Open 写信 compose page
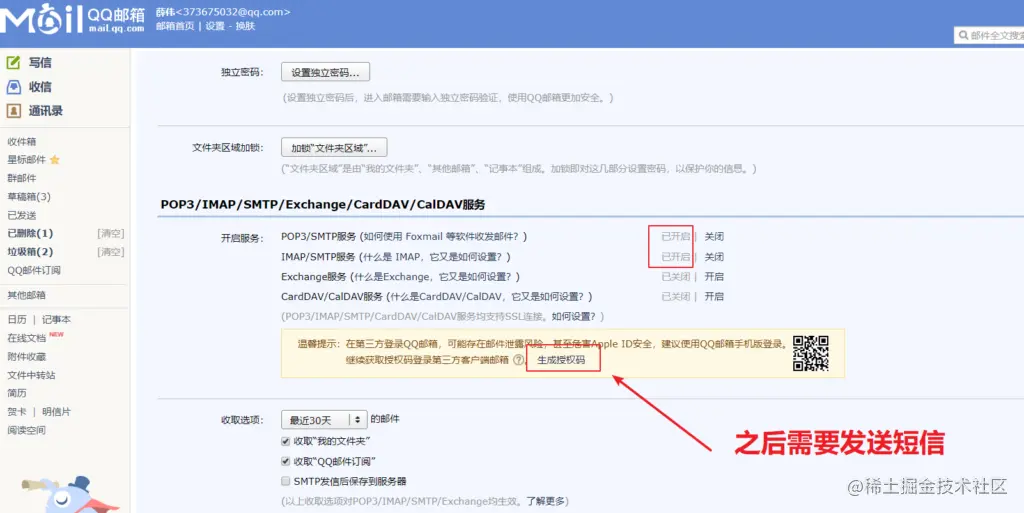 tap(40, 63)
